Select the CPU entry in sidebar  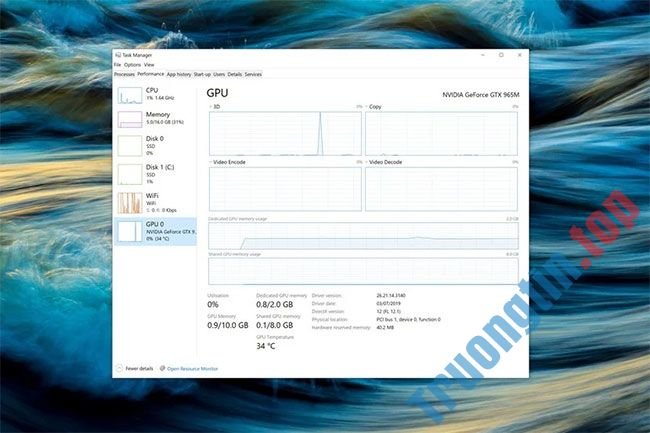tap(155, 94)
